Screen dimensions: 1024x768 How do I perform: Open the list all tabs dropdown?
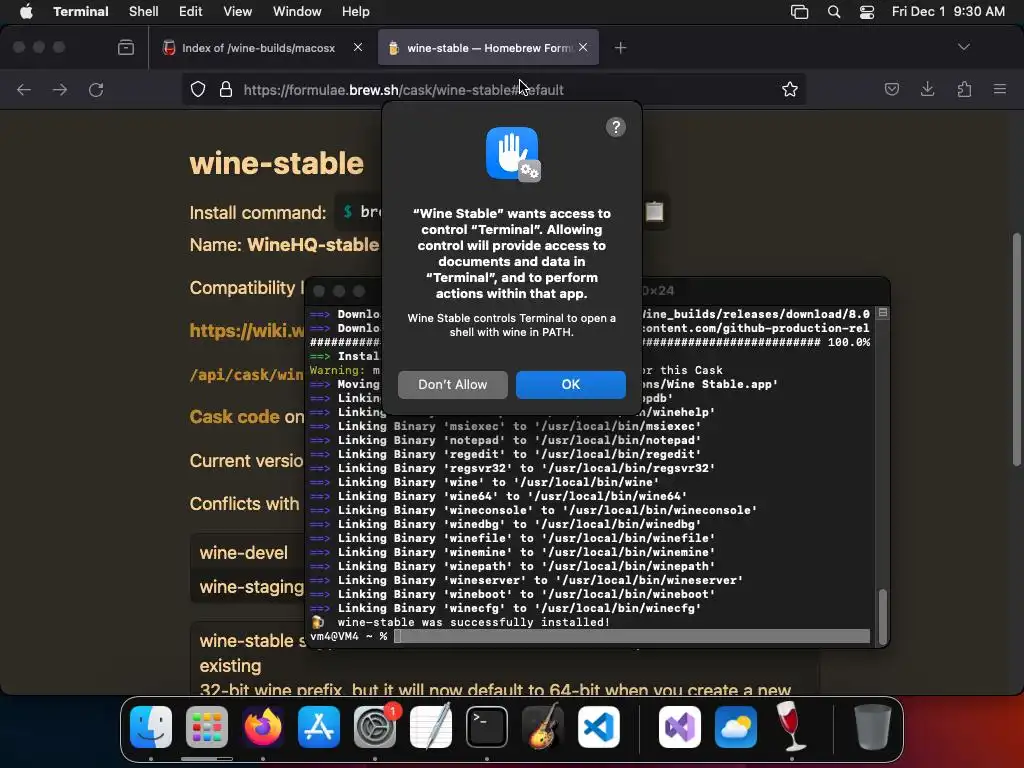tap(963, 47)
